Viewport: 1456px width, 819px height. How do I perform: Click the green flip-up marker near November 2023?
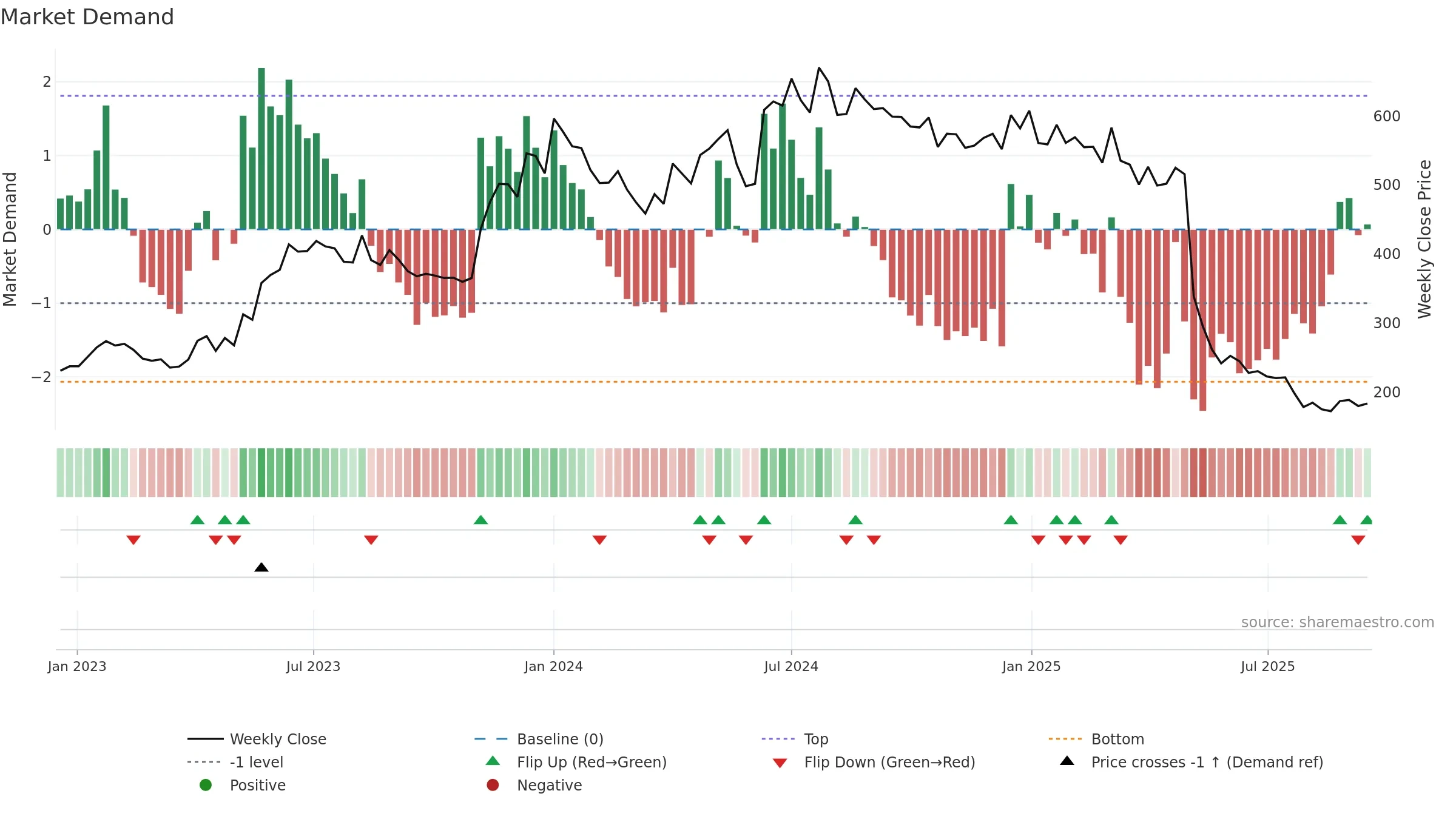click(x=480, y=520)
